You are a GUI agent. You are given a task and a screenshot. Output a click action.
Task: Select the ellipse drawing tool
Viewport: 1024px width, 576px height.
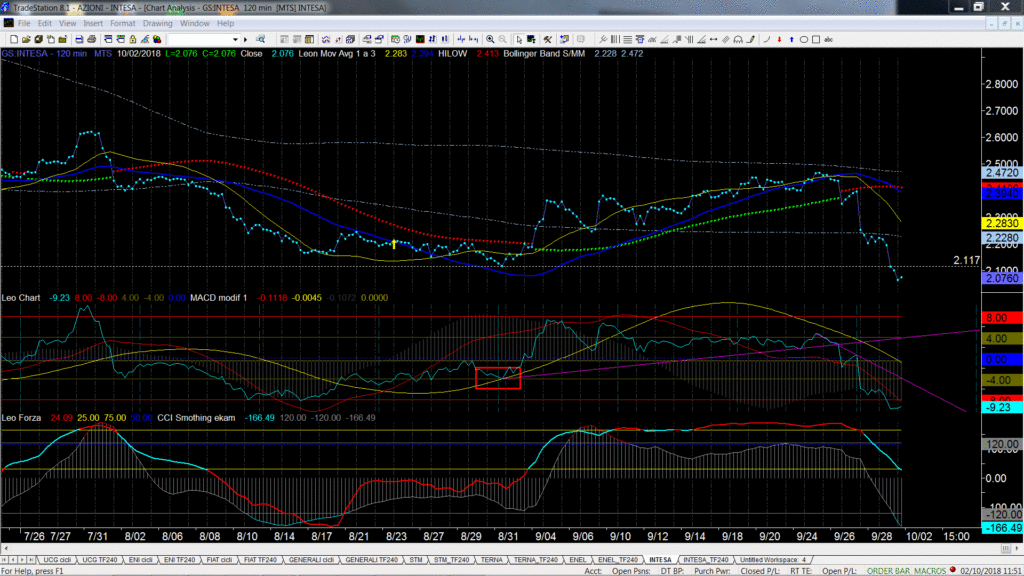tap(804, 40)
